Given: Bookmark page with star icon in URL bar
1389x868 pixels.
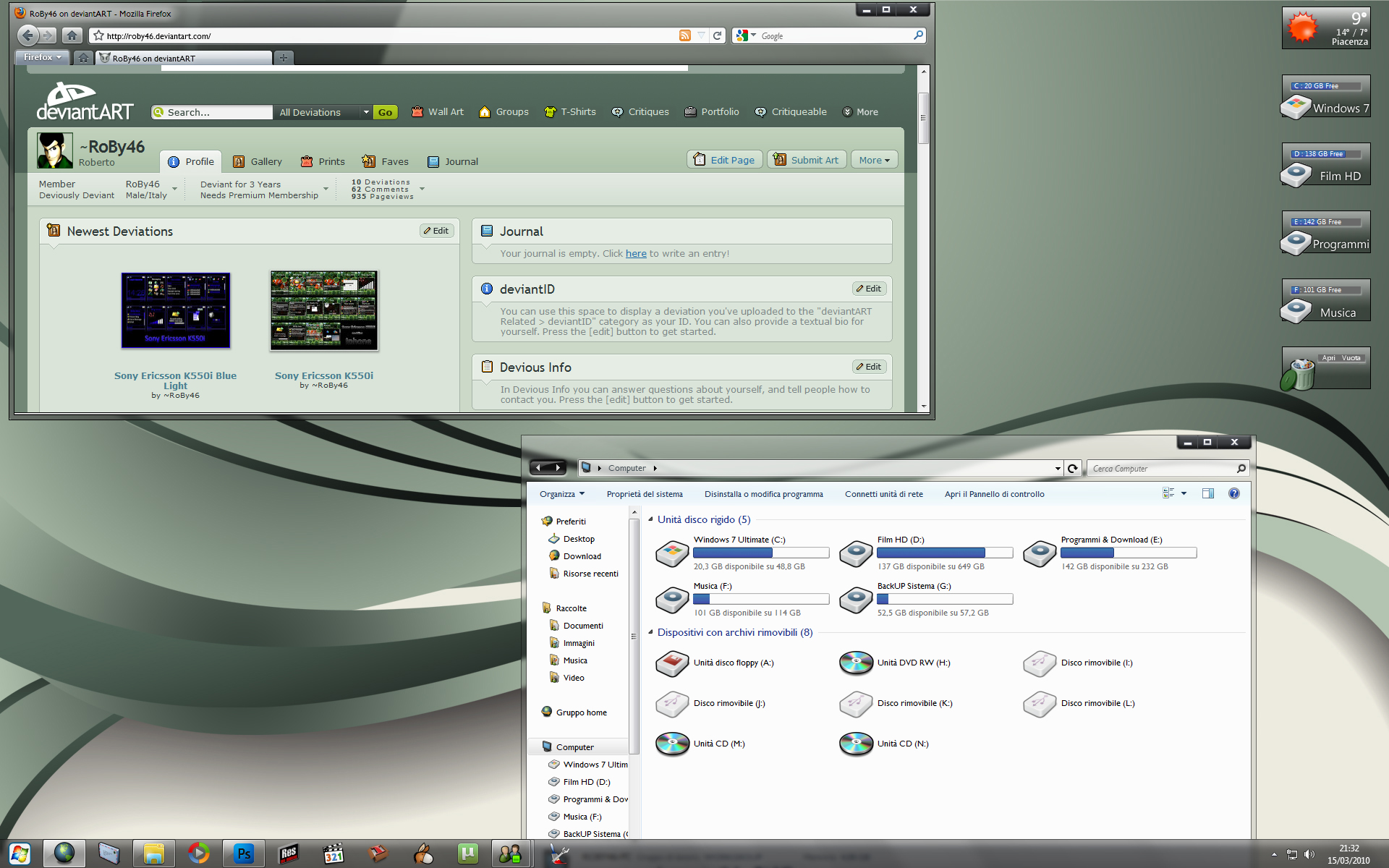Looking at the screenshot, I should pos(99,35).
